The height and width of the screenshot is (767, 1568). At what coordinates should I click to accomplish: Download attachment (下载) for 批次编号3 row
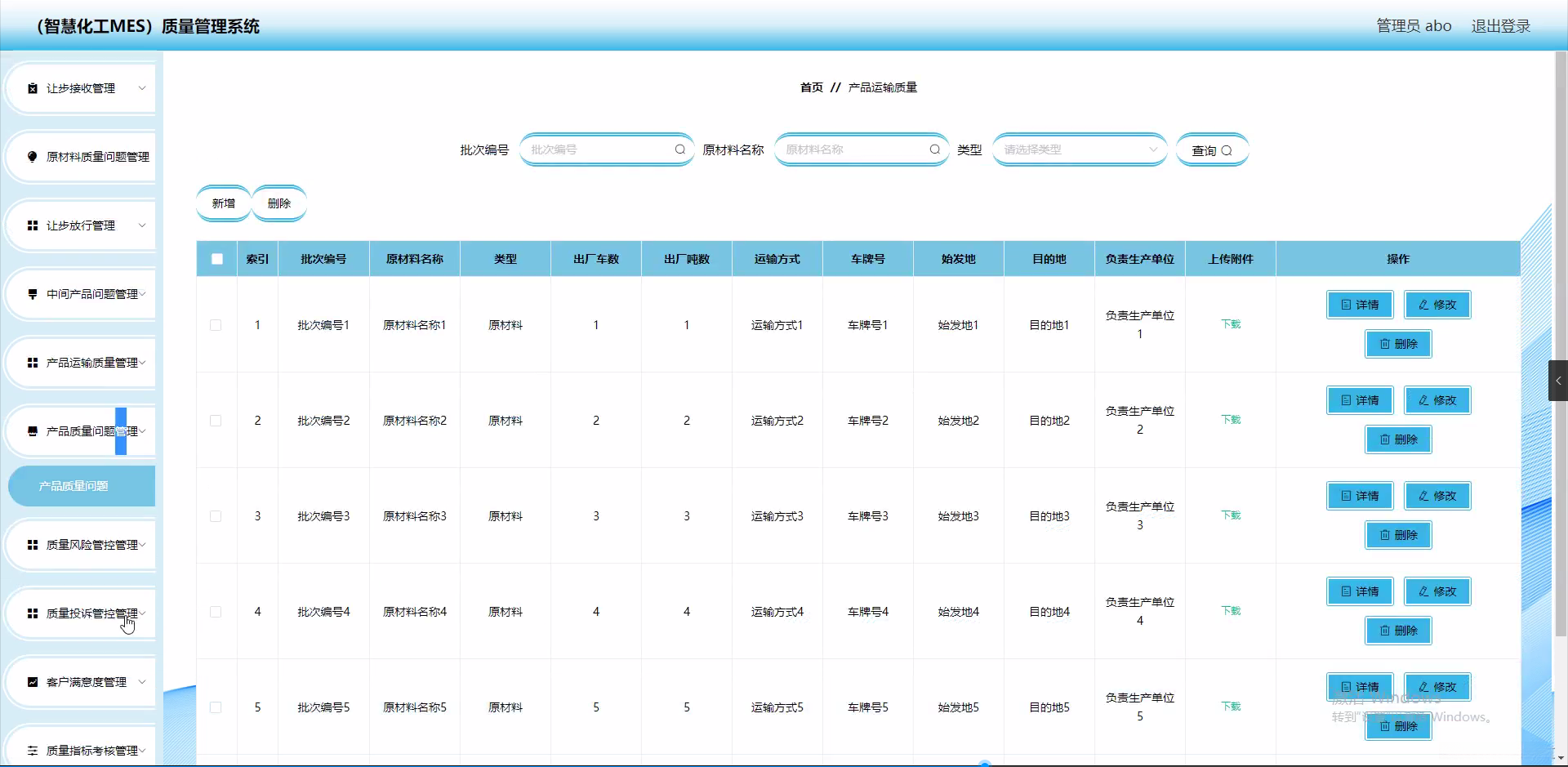[x=1231, y=515]
